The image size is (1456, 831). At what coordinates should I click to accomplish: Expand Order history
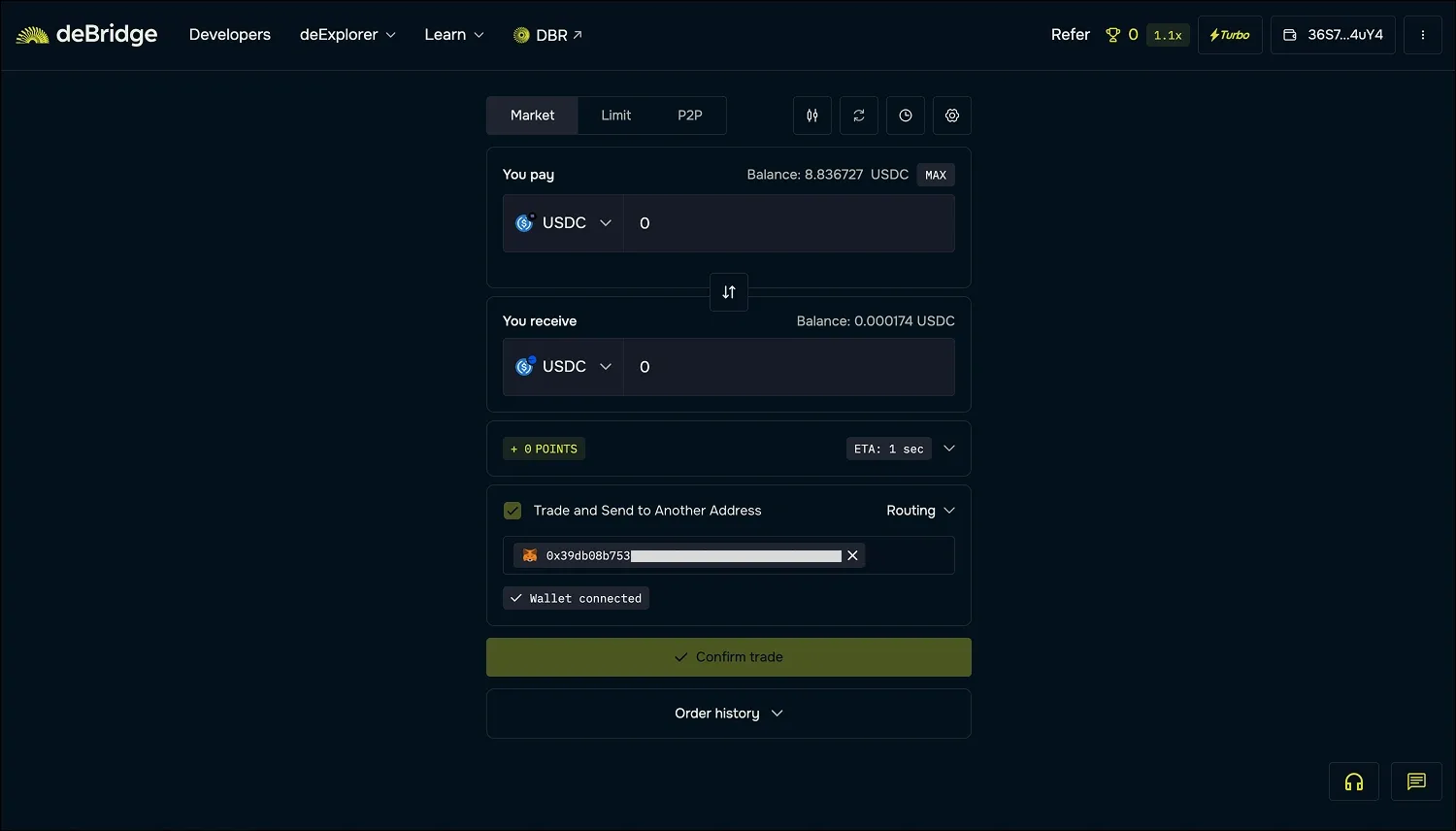tap(729, 714)
